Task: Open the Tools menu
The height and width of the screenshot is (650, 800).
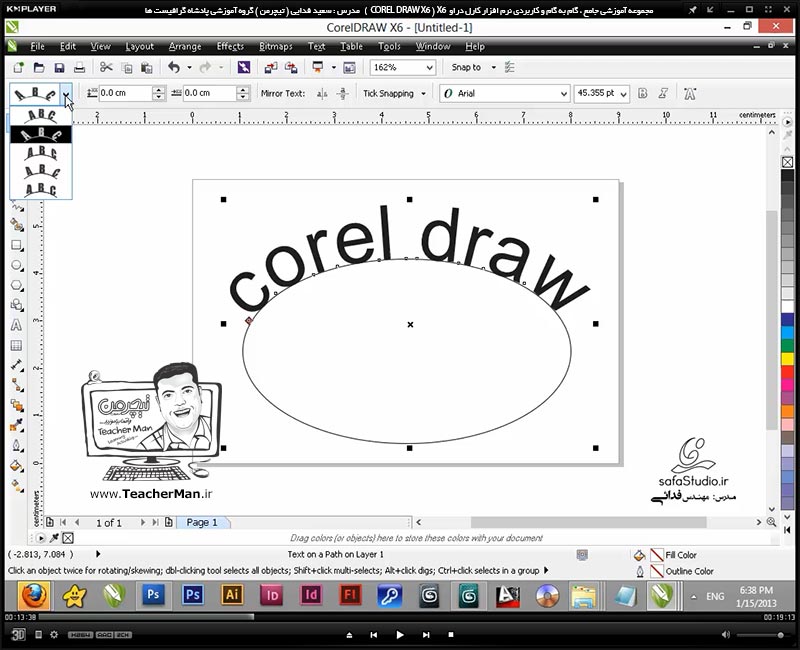Action: click(389, 46)
